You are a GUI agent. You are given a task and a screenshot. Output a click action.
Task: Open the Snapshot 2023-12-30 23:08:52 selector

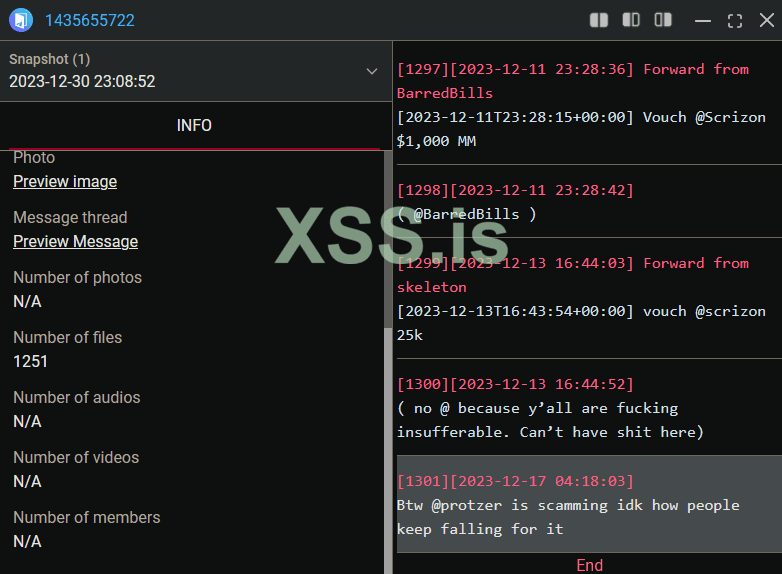click(196, 71)
